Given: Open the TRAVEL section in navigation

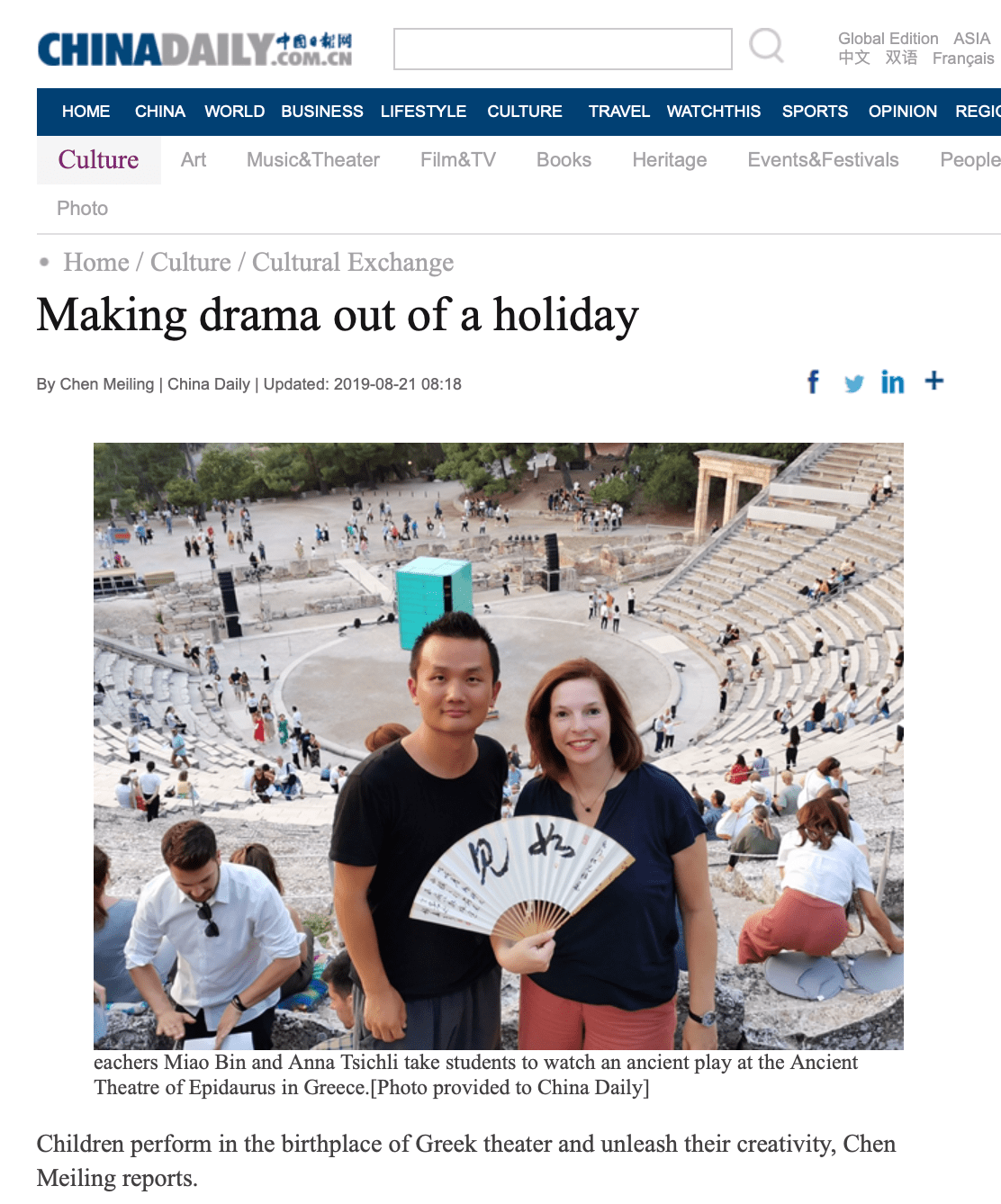Looking at the screenshot, I should (x=618, y=112).
